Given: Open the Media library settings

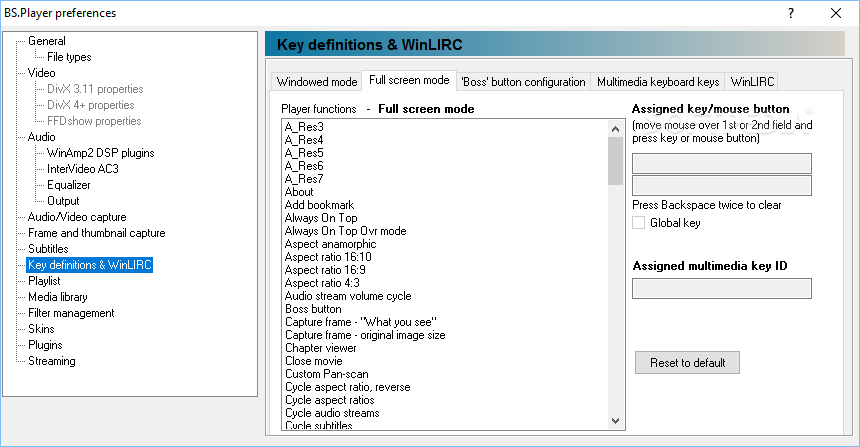Looking at the screenshot, I should click(58, 297).
